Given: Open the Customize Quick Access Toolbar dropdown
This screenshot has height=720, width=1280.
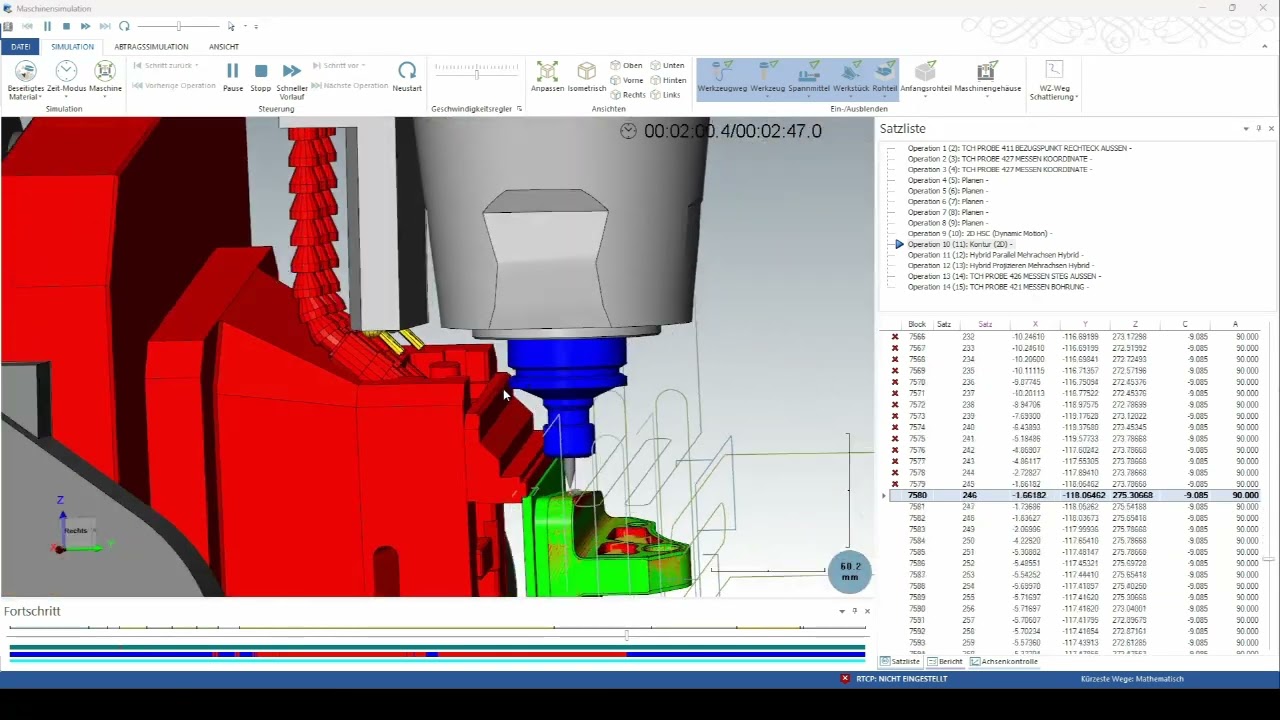Looking at the screenshot, I should pos(255,26).
